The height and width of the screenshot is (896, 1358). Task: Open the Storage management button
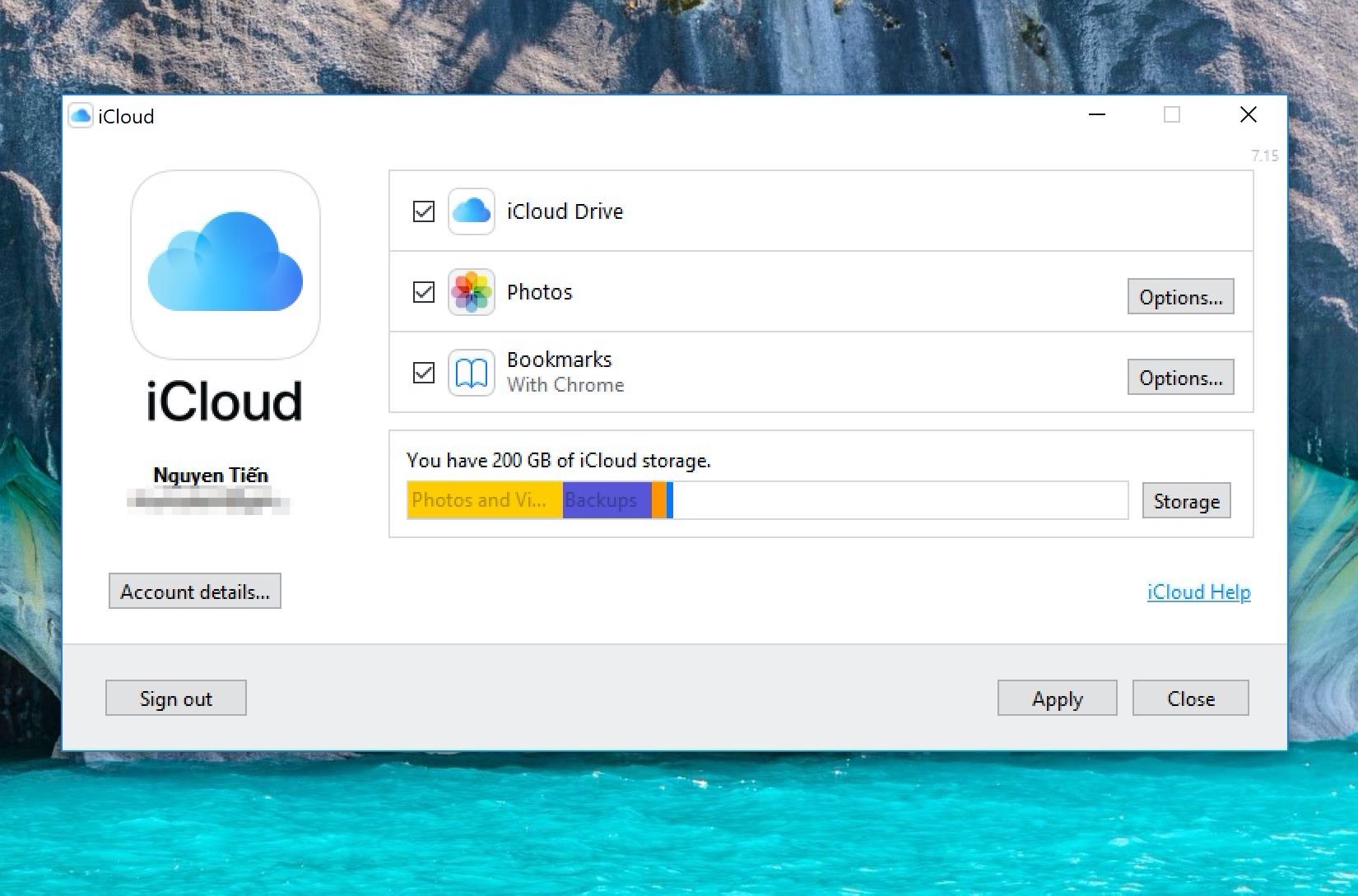click(1186, 501)
